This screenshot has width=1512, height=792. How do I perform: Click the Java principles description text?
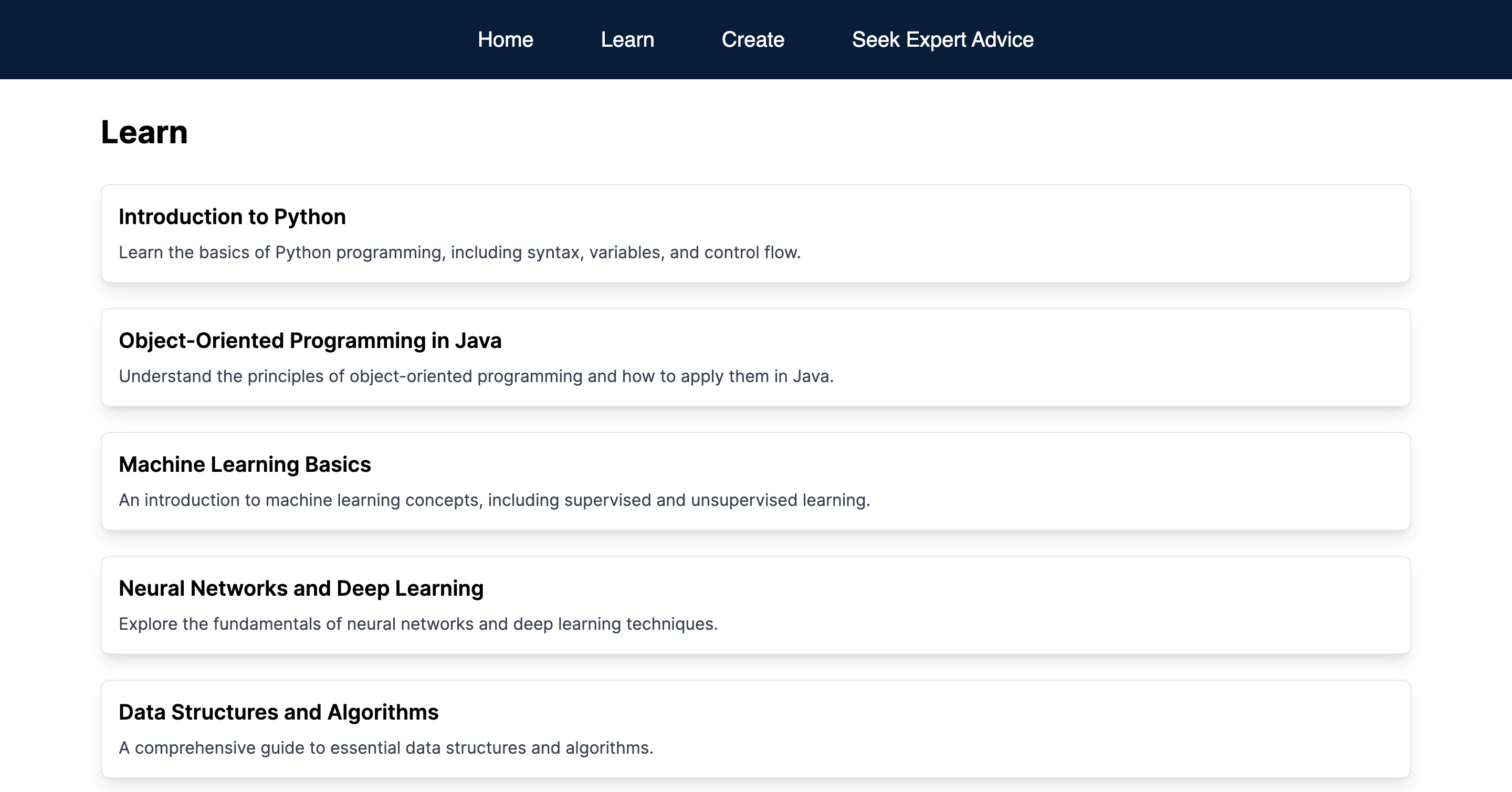tap(476, 377)
